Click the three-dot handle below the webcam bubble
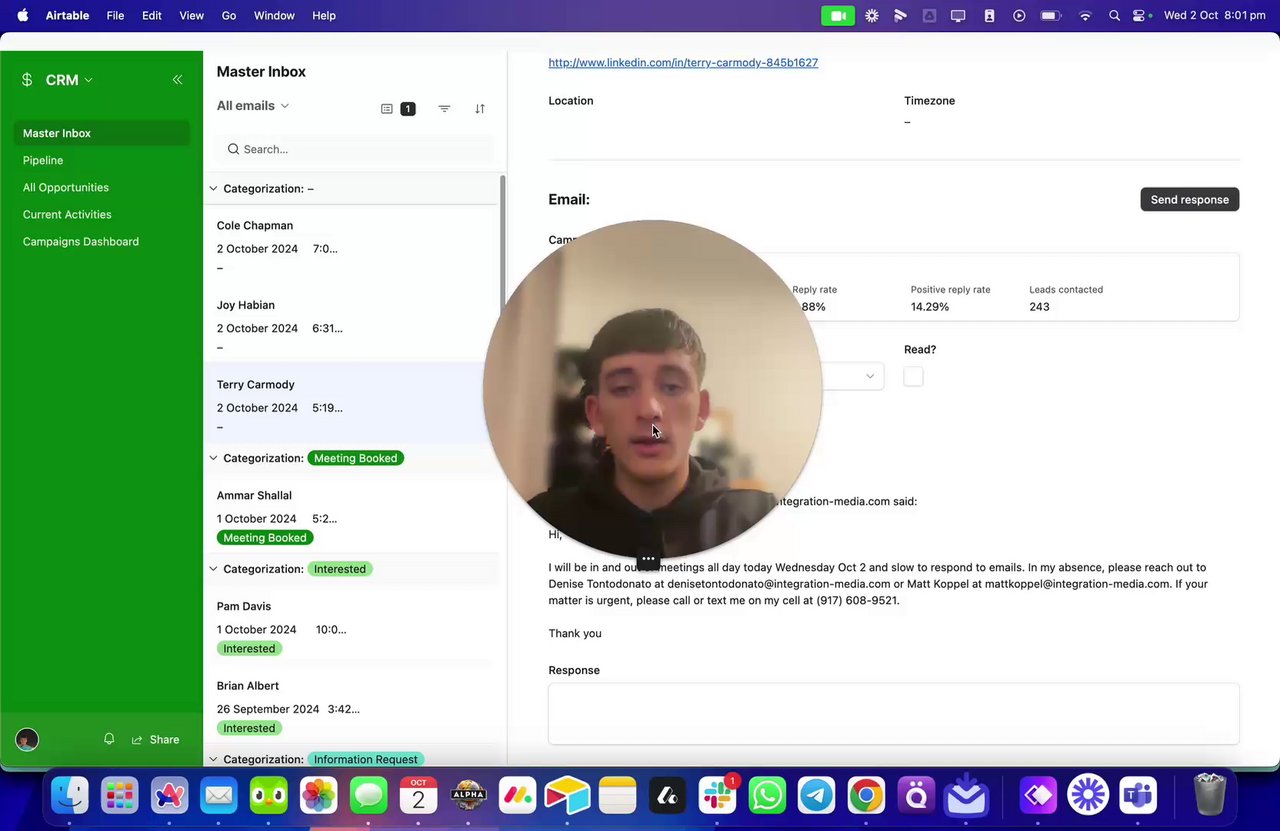 648,559
